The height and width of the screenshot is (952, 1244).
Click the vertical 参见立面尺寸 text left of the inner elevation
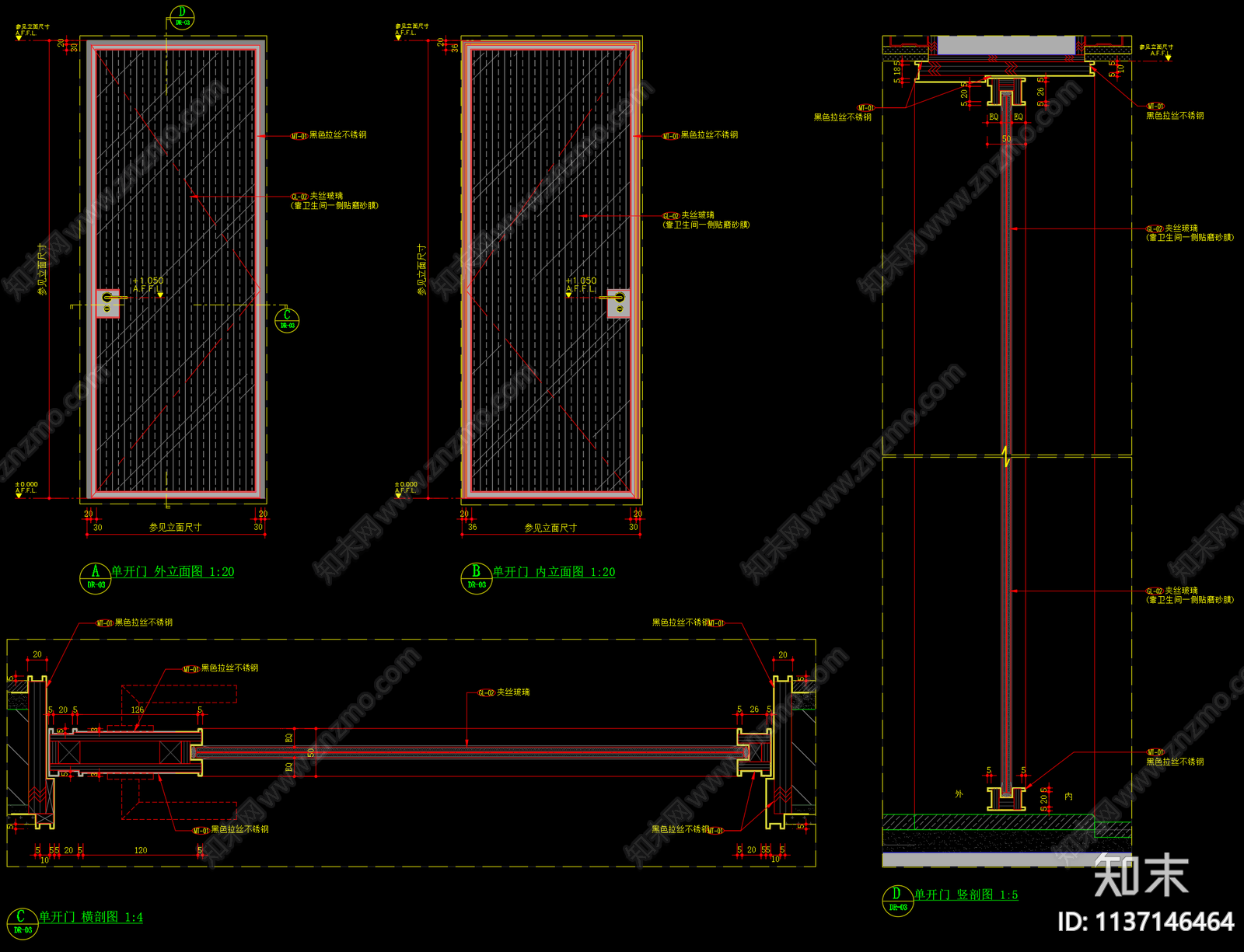click(422, 269)
